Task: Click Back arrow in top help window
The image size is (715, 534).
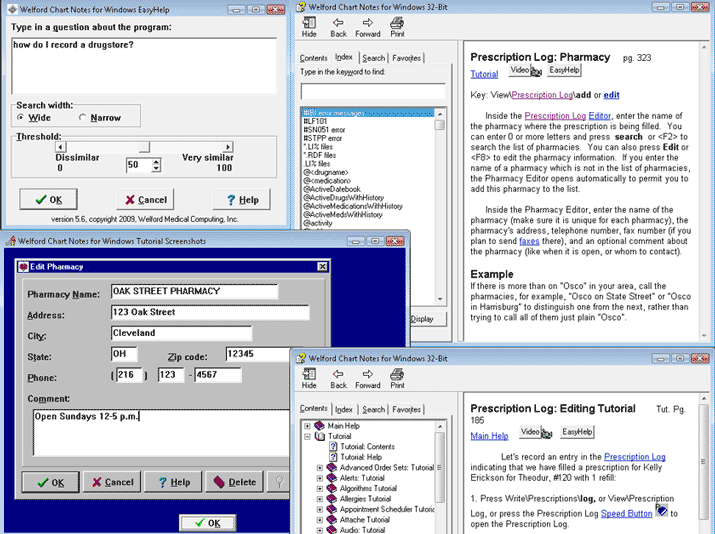Action: tap(338, 22)
